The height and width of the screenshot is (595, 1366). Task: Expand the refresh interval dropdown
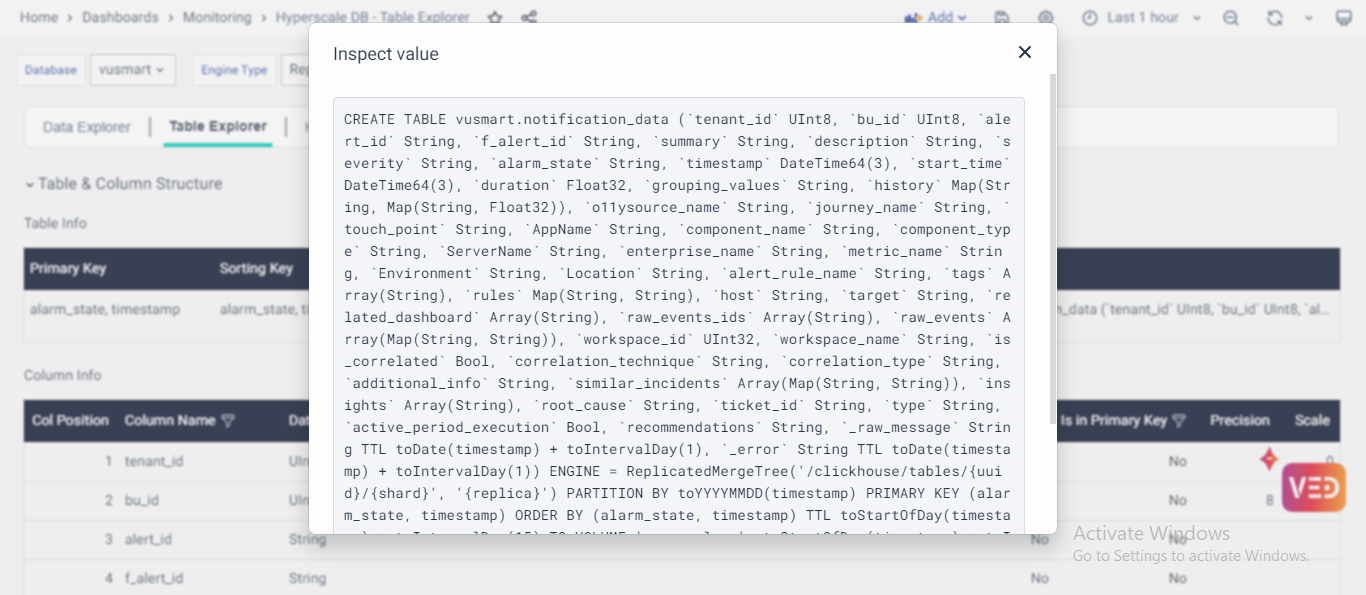tap(1309, 18)
